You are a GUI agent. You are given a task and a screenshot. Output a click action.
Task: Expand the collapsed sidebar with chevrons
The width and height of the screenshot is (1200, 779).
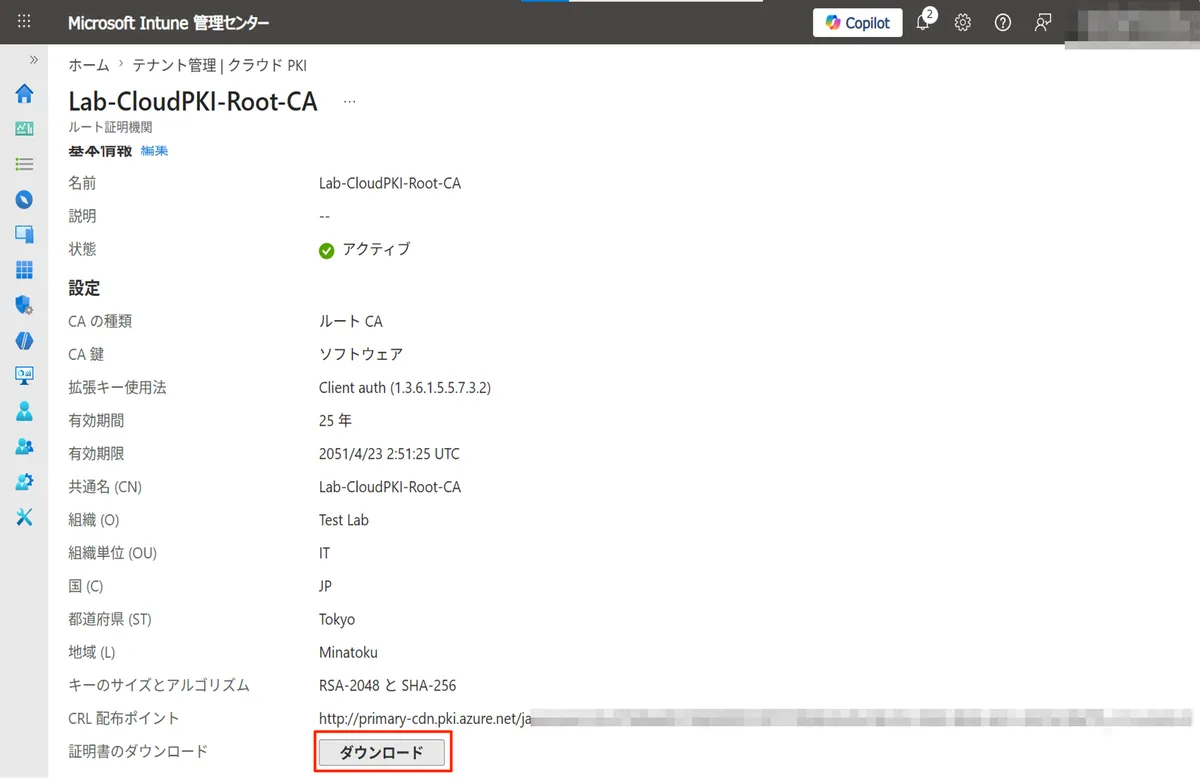(x=33, y=60)
